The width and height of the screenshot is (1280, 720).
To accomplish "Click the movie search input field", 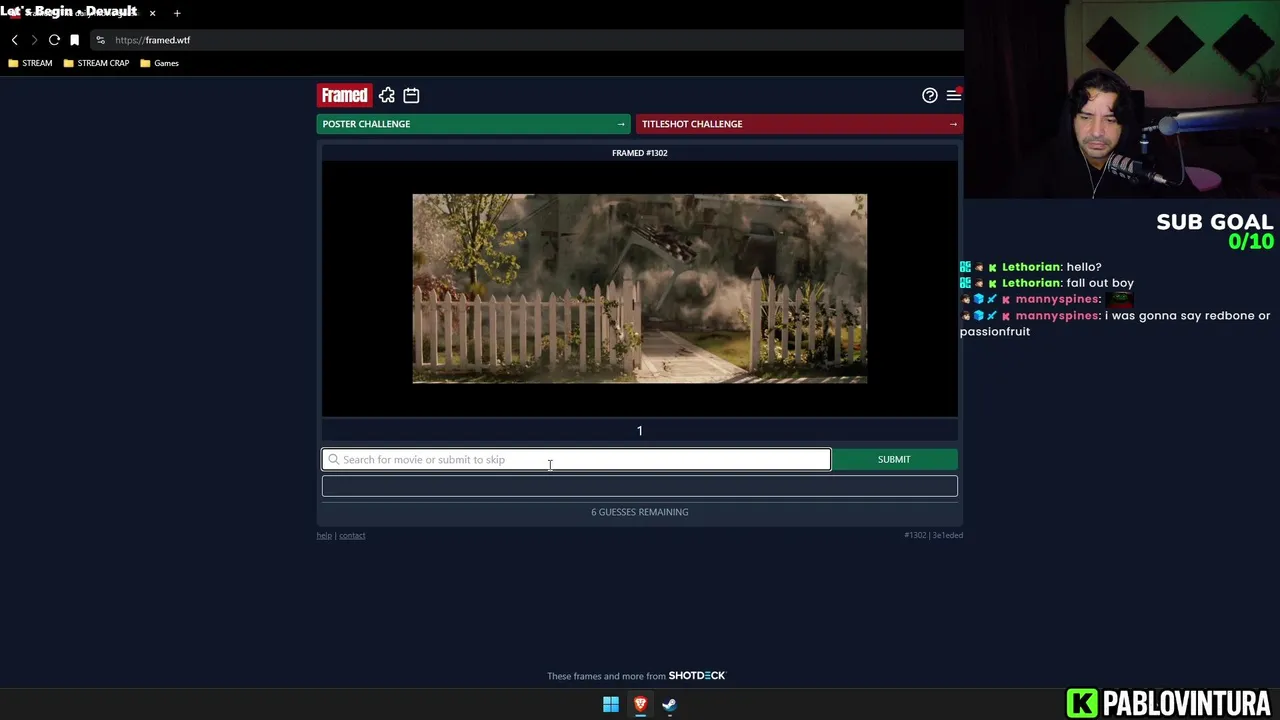I will [576, 459].
